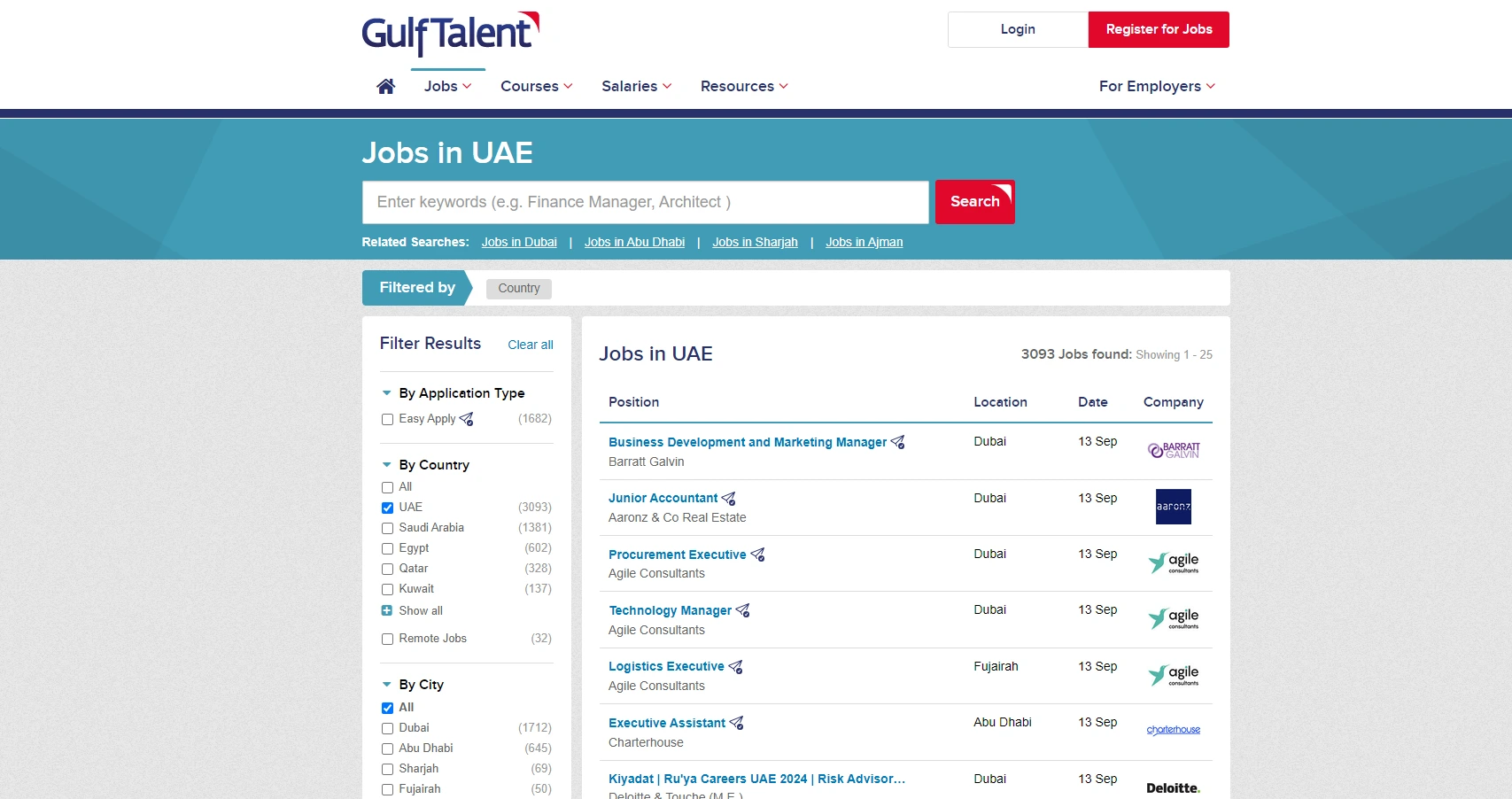Click Easy Apply plane icon in filters

click(467, 419)
